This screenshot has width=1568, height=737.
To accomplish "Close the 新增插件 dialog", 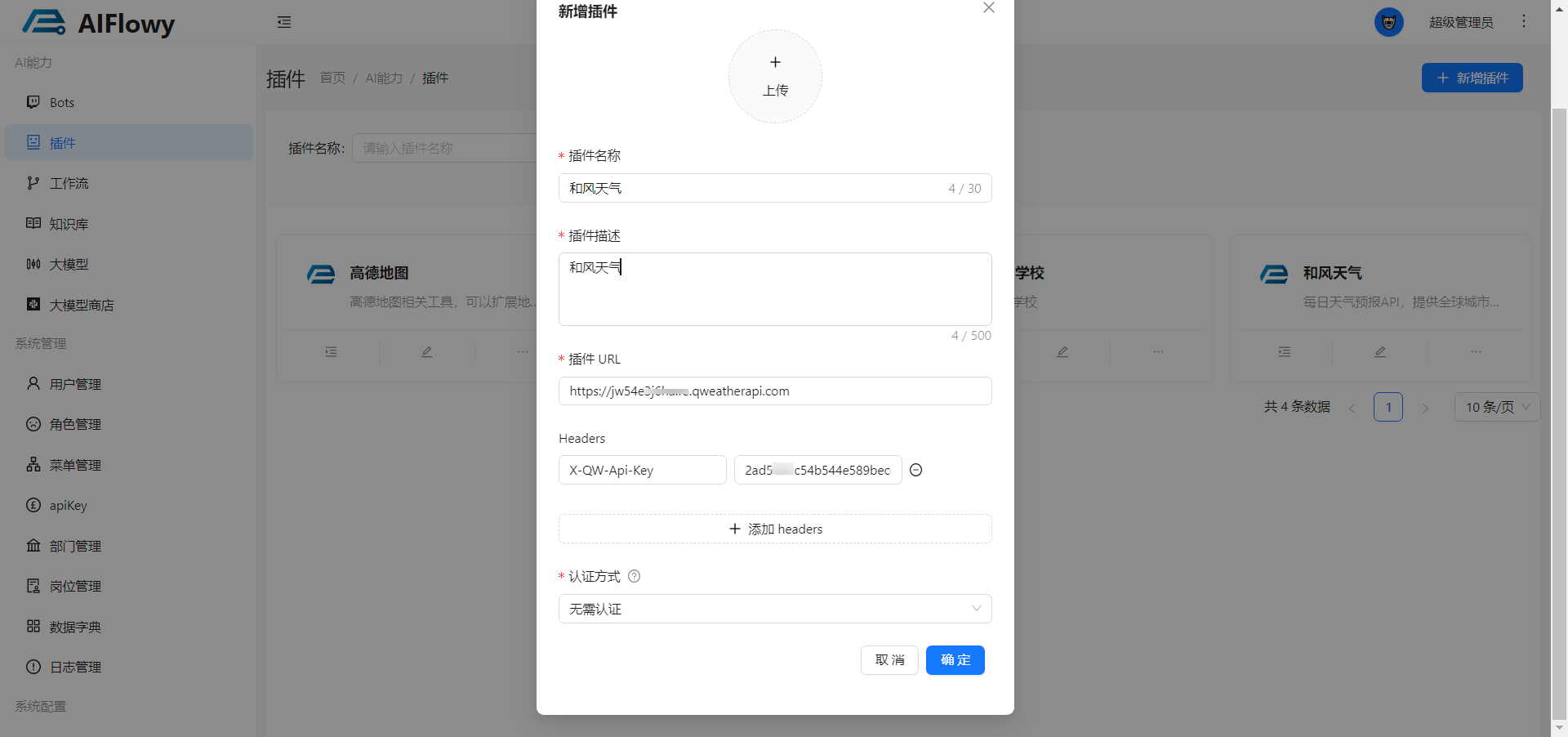I will tap(988, 8).
